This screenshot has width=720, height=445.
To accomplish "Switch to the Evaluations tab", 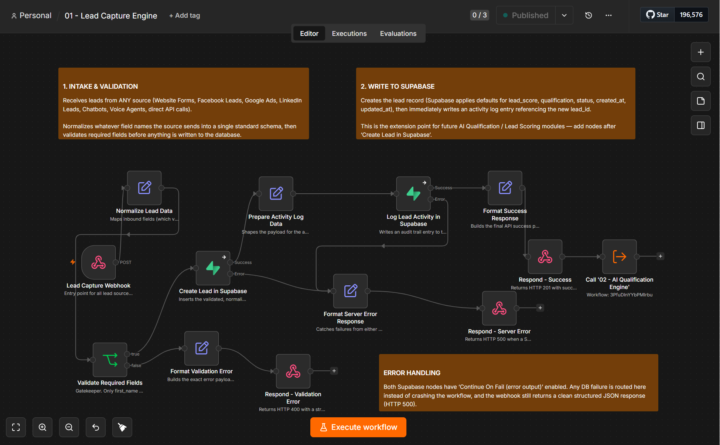I will pos(398,34).
